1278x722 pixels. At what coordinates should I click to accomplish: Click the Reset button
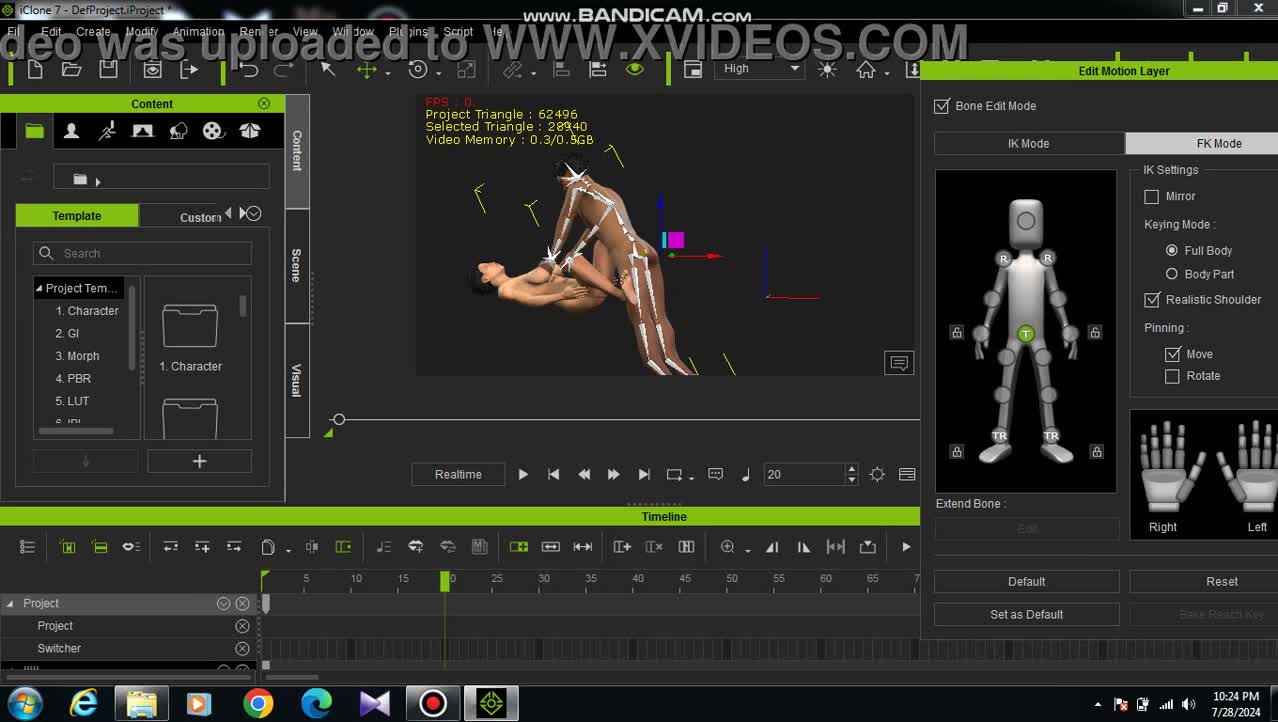tap(1221, 581)
